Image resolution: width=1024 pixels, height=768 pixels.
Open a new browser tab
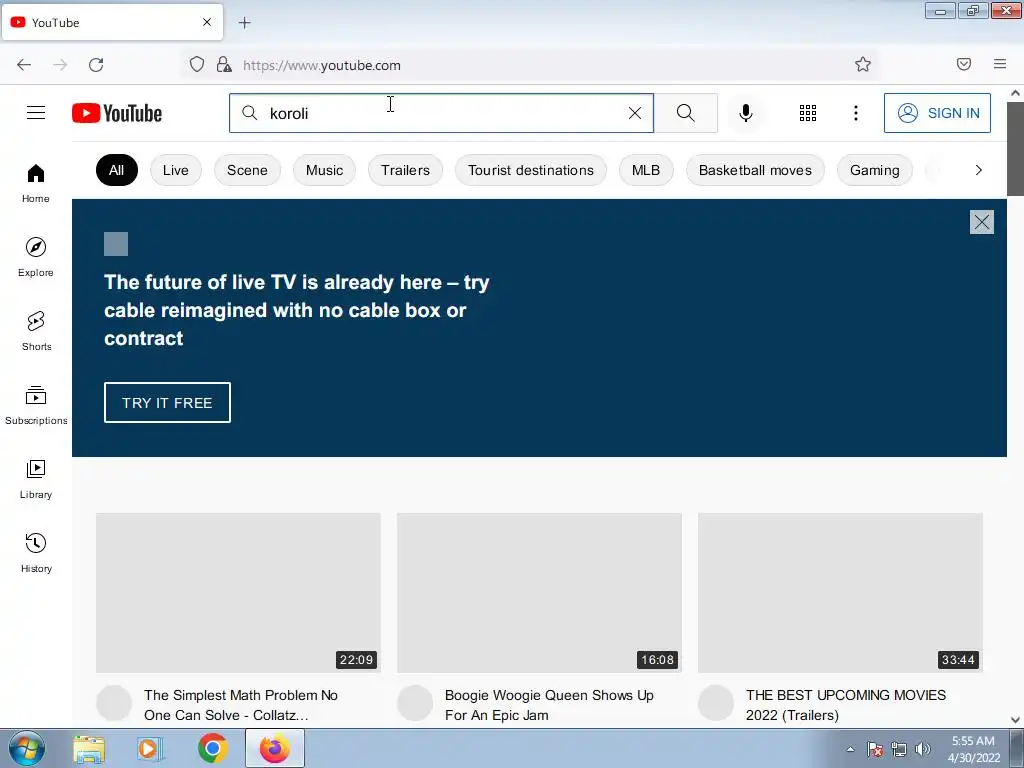click(x=245, y=23)
